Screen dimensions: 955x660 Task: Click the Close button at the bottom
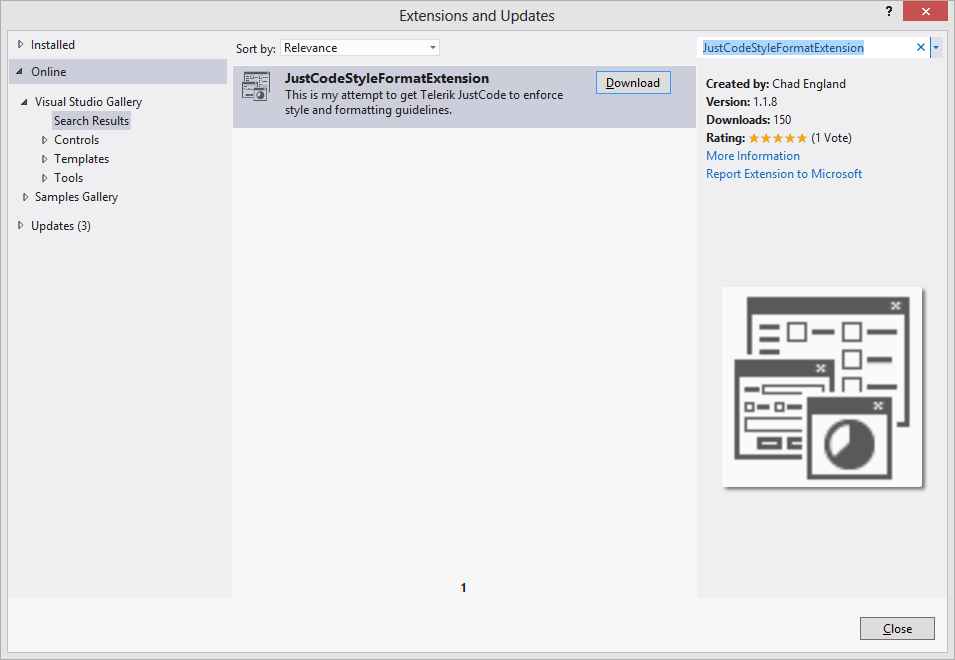coord(897,628)
